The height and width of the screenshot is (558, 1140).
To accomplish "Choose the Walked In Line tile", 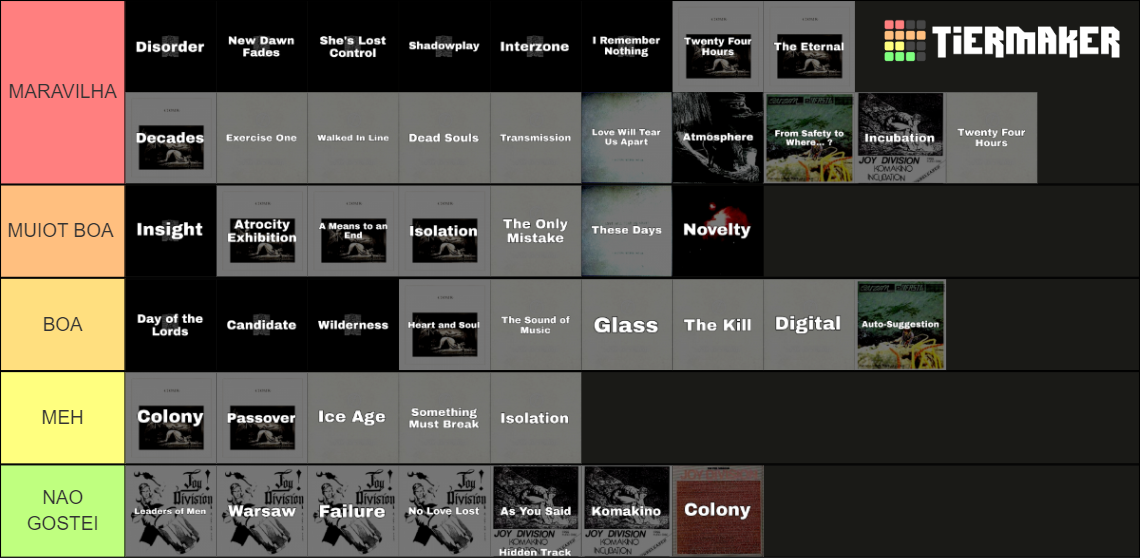I will point(353,137).
